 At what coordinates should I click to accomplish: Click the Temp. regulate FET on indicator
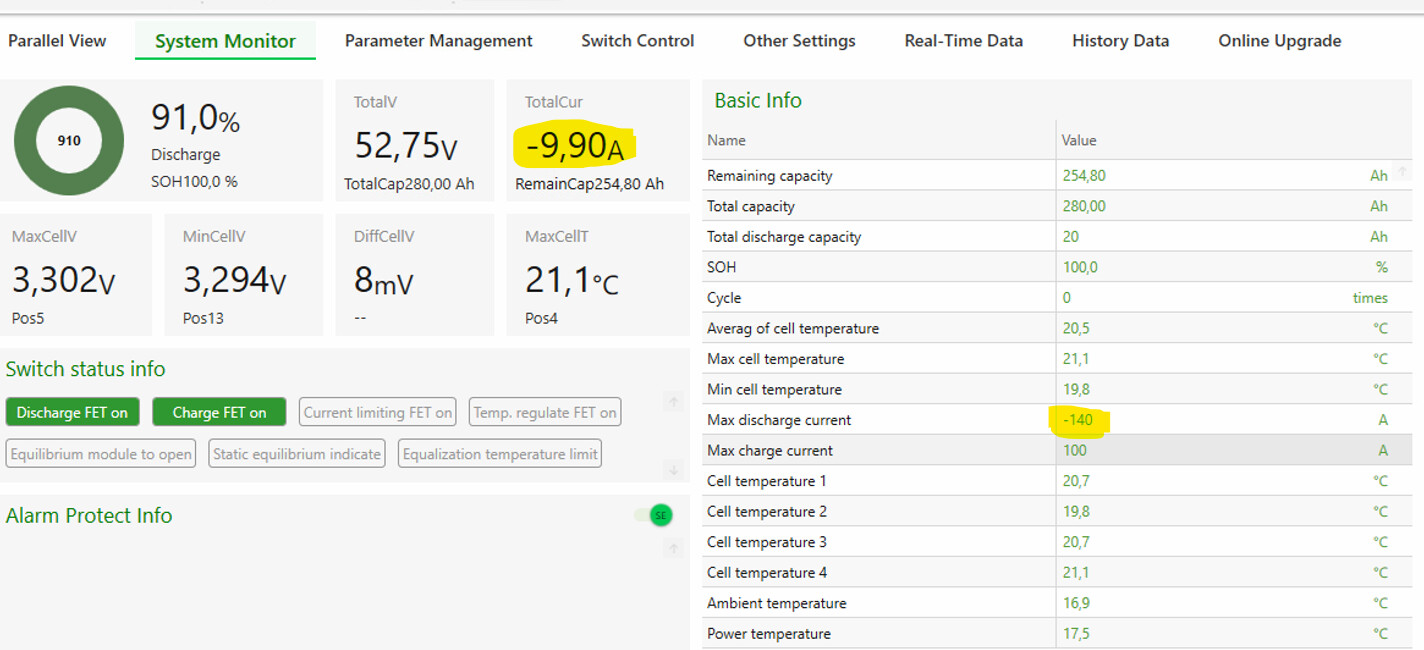click(x=545, y=412)
